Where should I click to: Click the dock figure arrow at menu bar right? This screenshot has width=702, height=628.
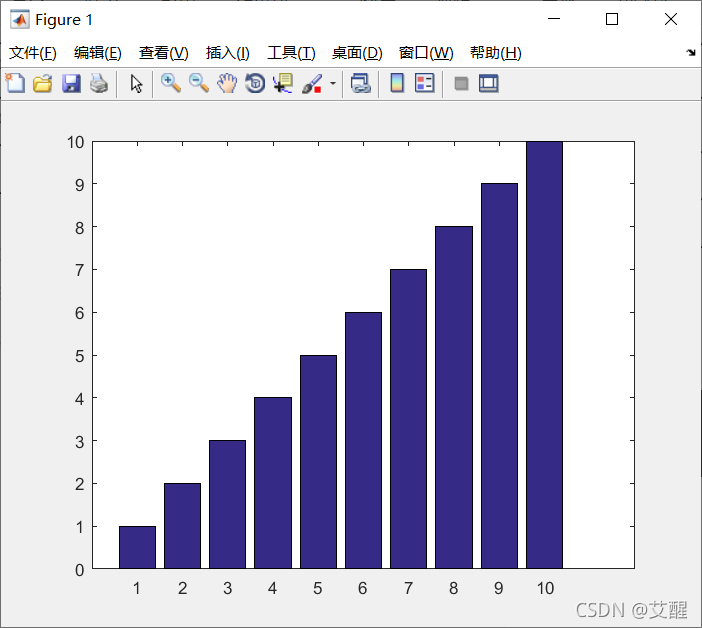(691, 53)
